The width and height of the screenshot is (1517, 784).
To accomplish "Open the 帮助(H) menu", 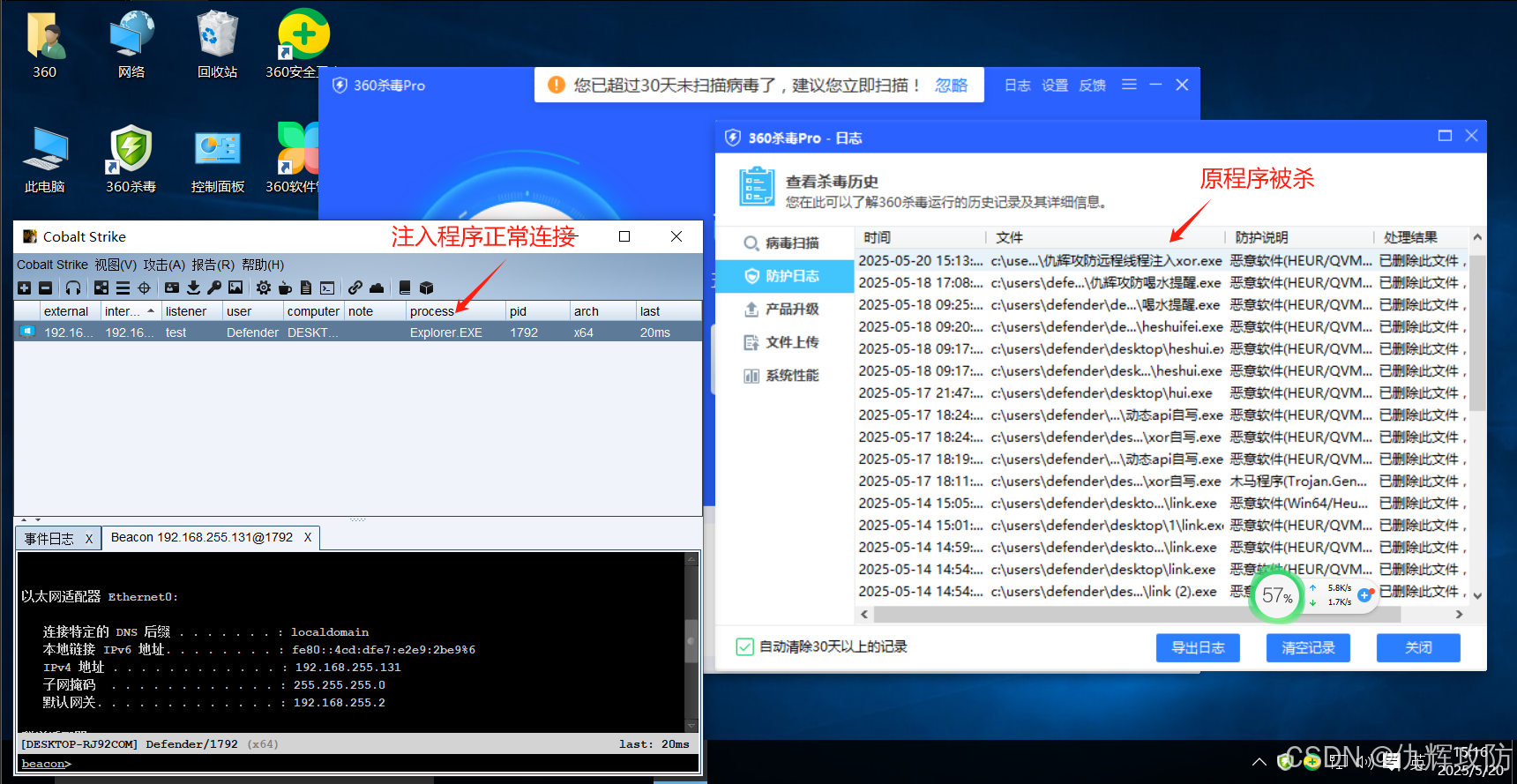I will point(263,265).
